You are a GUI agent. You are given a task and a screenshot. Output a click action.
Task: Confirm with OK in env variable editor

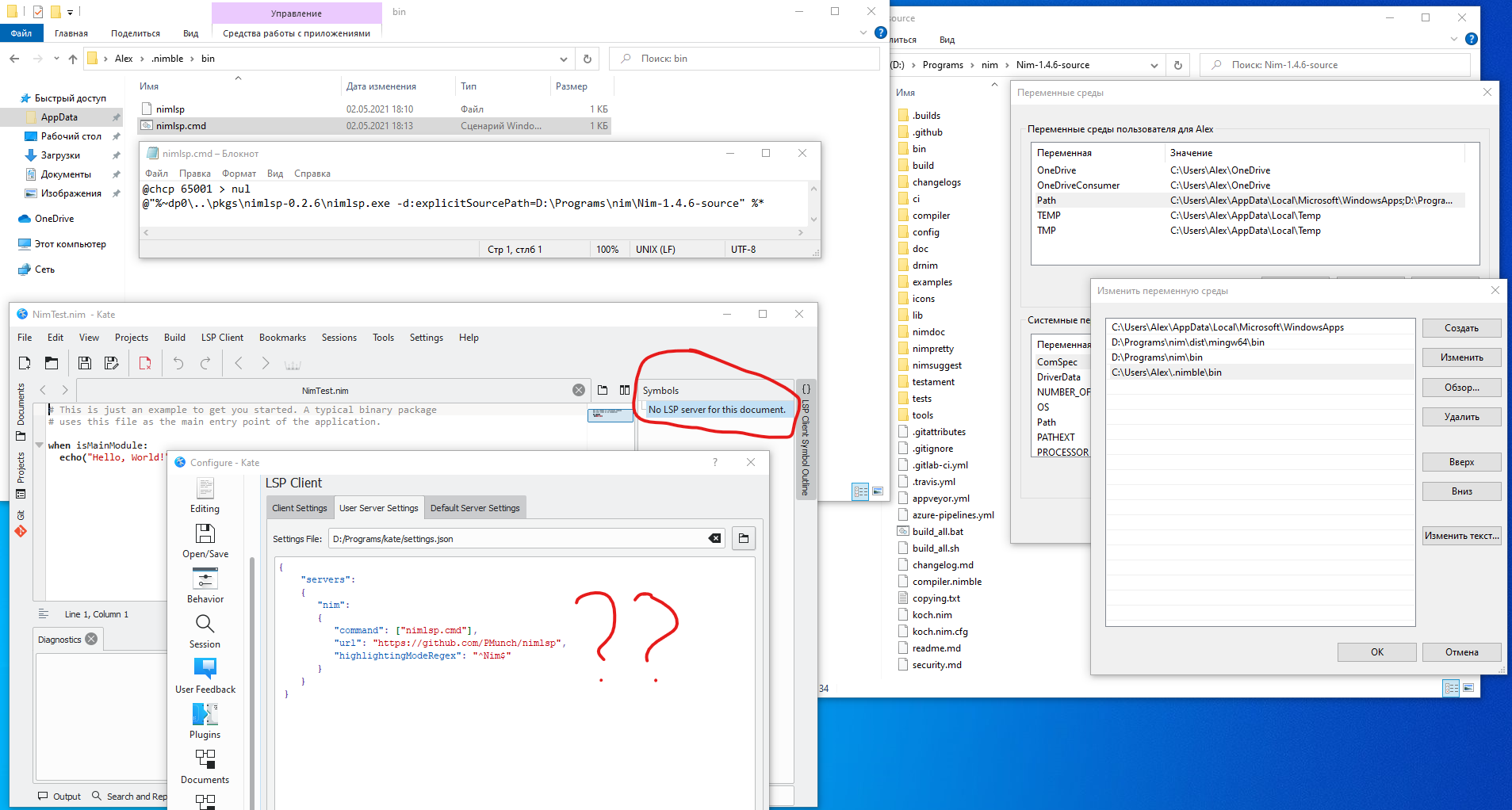[x=1376, y=652]
